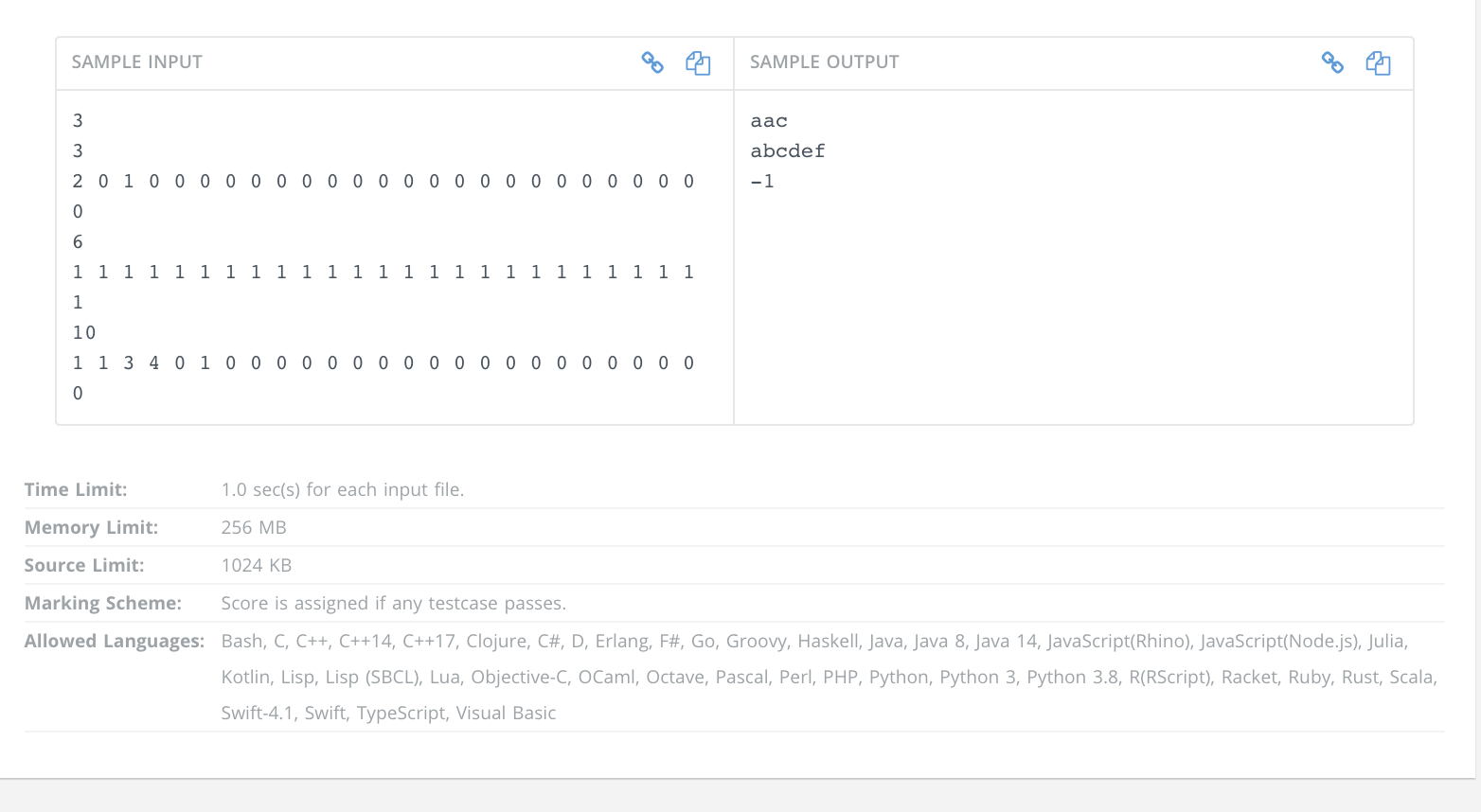This screenshot has height=812, width=1481.
Task: Select the SAMPLE INPUT panel header
Action: (137, 62)
